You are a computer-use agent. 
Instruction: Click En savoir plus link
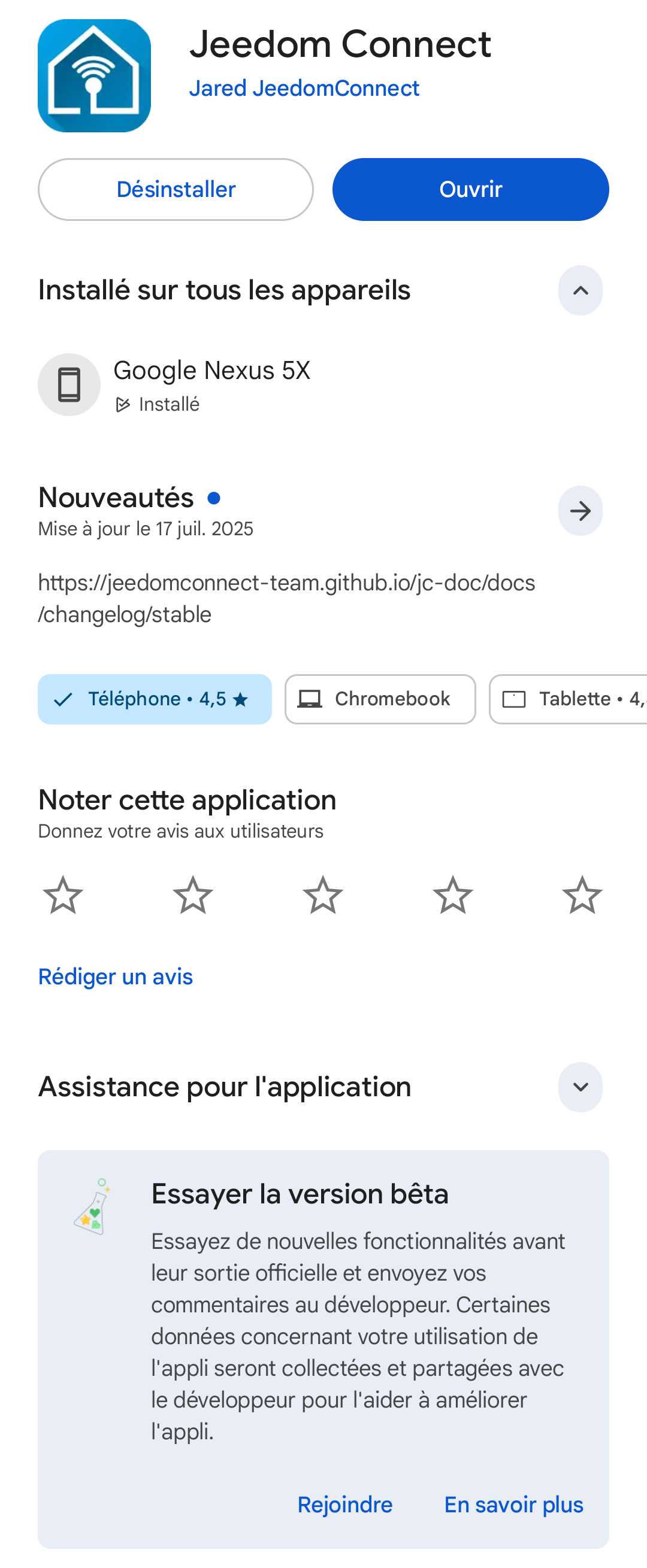point(513,1505)
